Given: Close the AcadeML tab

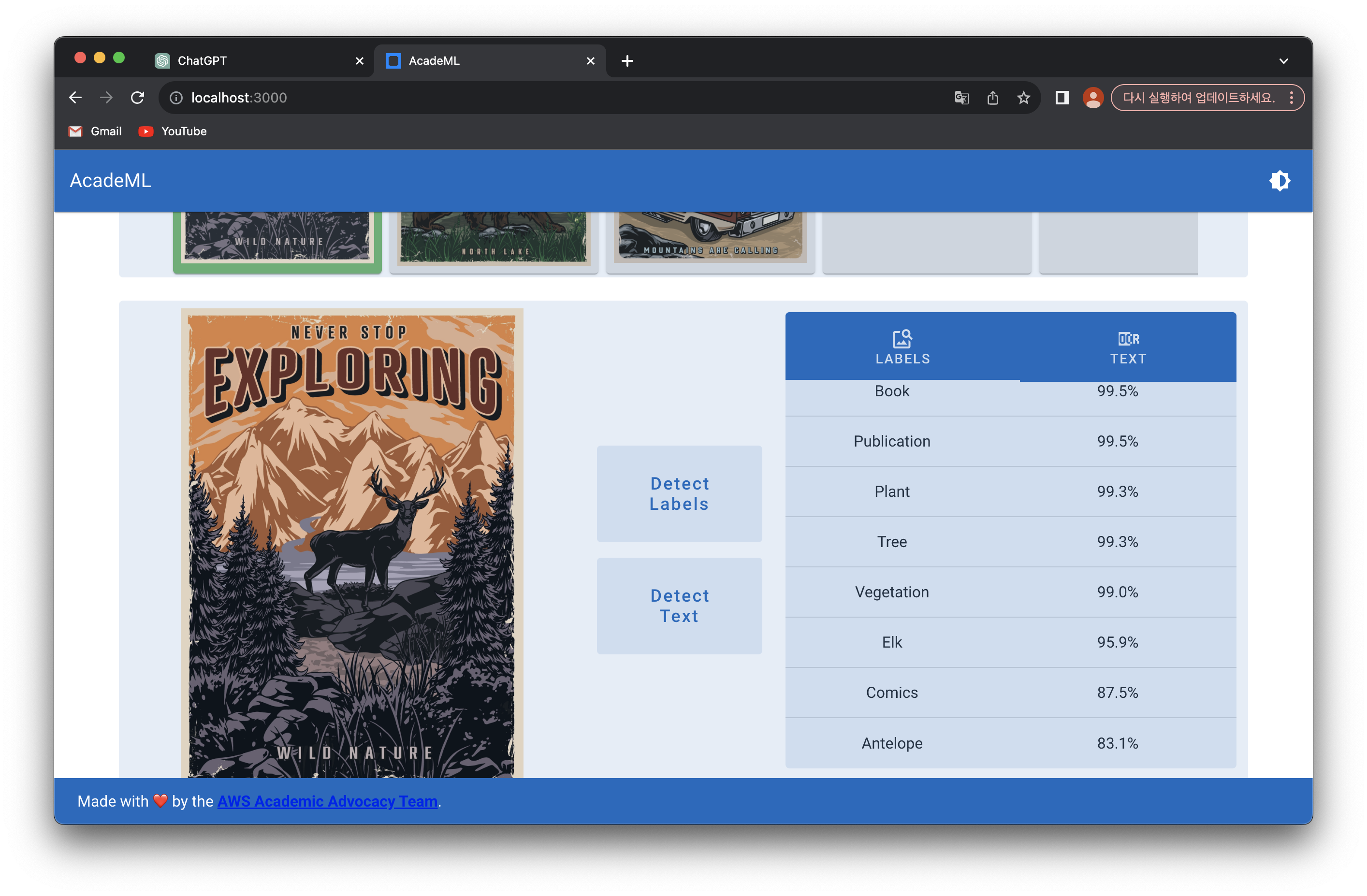Looking at the screenshot, I should pyautogui.click(x=590, y=60).
